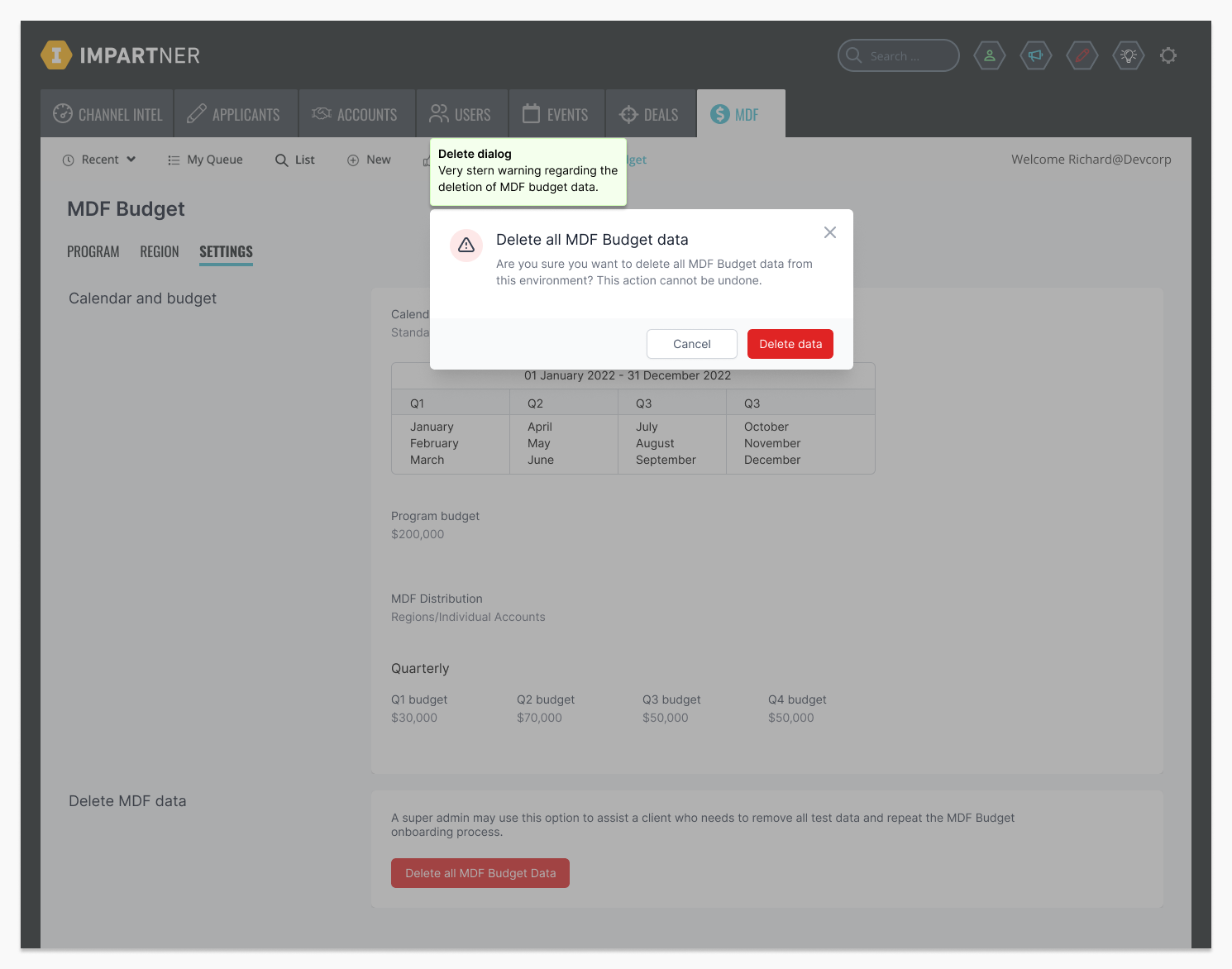Expand the Recent dropdown
This screenshot has height=969, width=1232.
(x=99, y=160)
